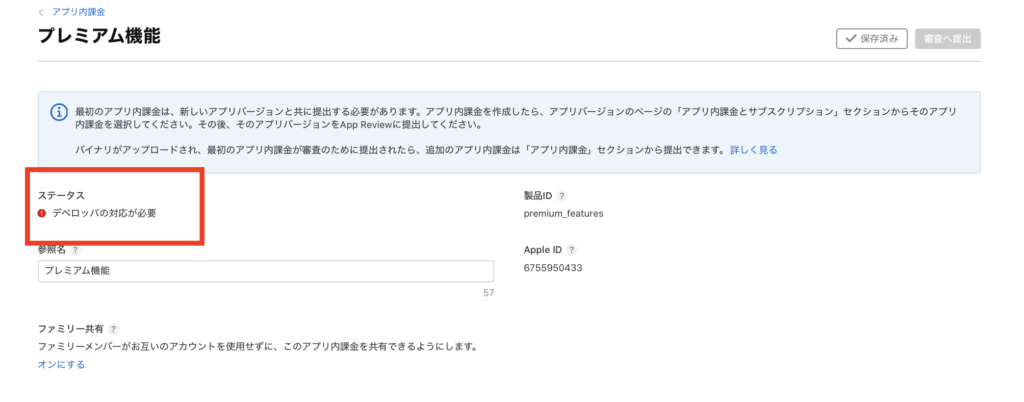Click the back chevron beside アプリ内課金

coord(41,12)
